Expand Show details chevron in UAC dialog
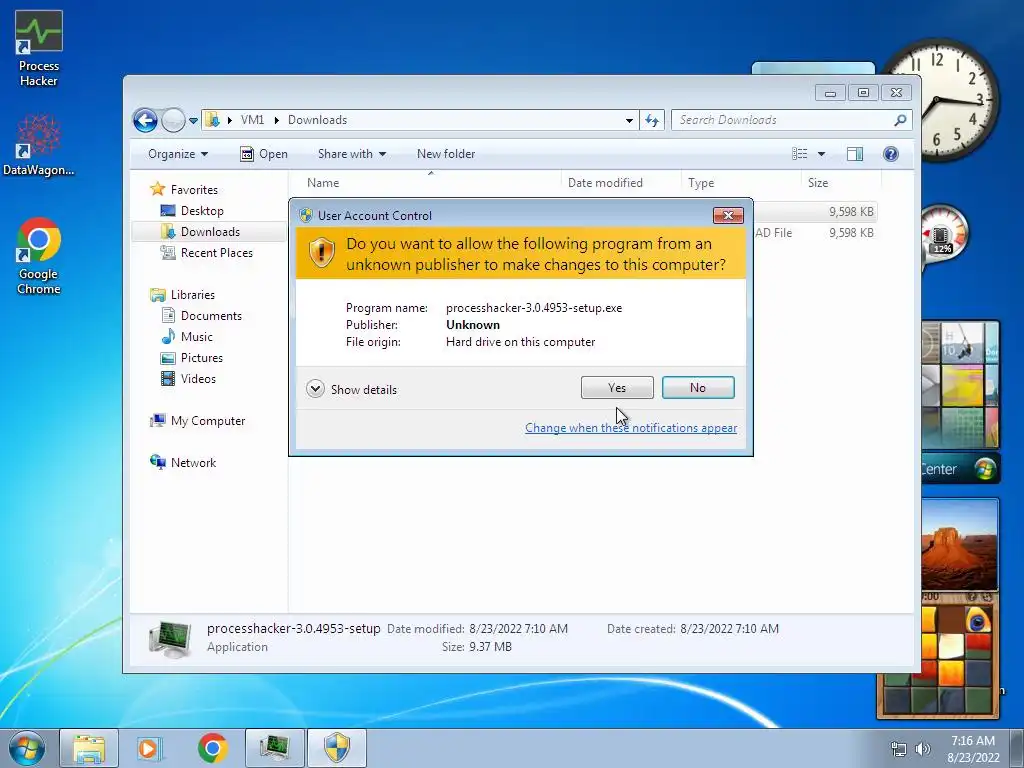 [315, 389]
